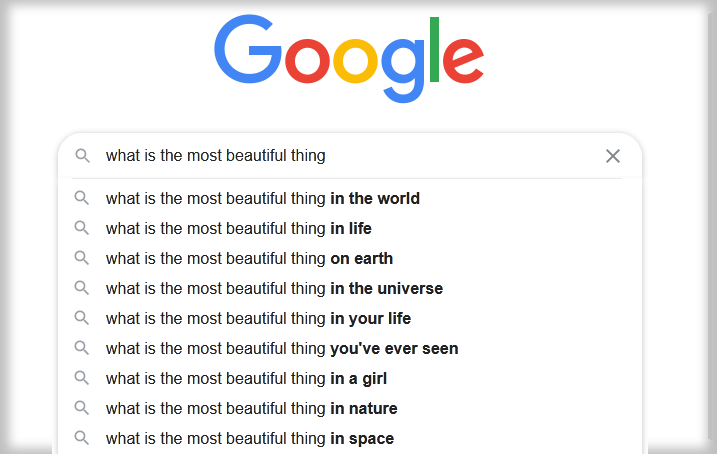Pick the suggestion ending "on earth"
Image resolution: width=717 pixels, height=454 pixels.
[350, 258]
